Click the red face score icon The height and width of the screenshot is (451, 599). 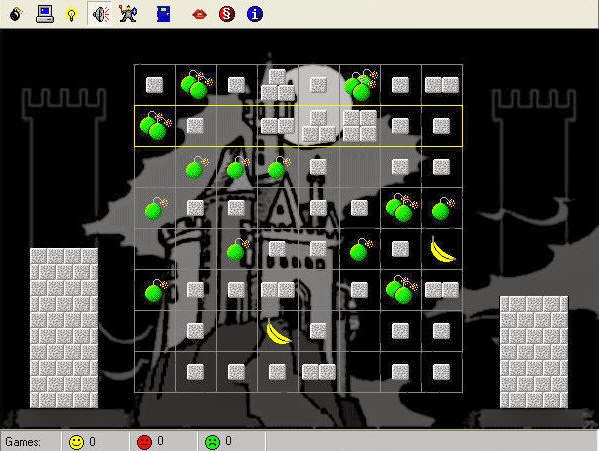pos(144,442)
